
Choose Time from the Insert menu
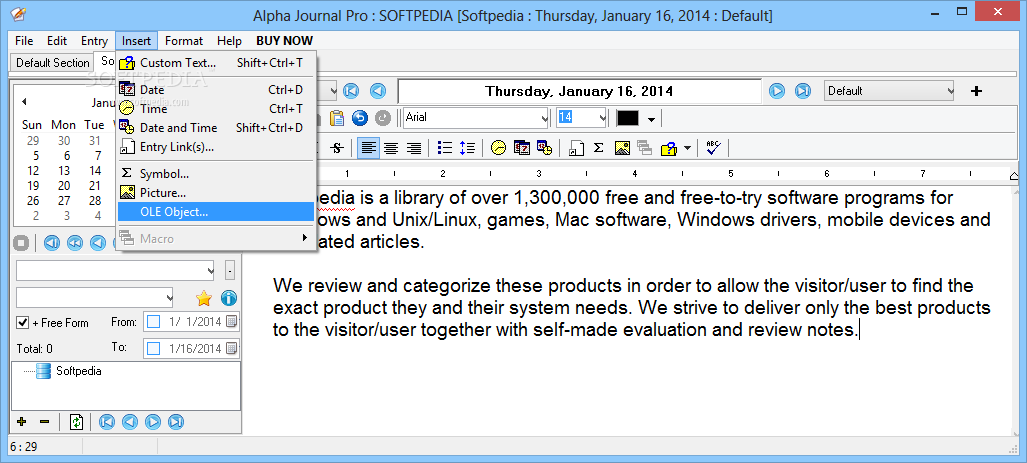tap(216, 109)
